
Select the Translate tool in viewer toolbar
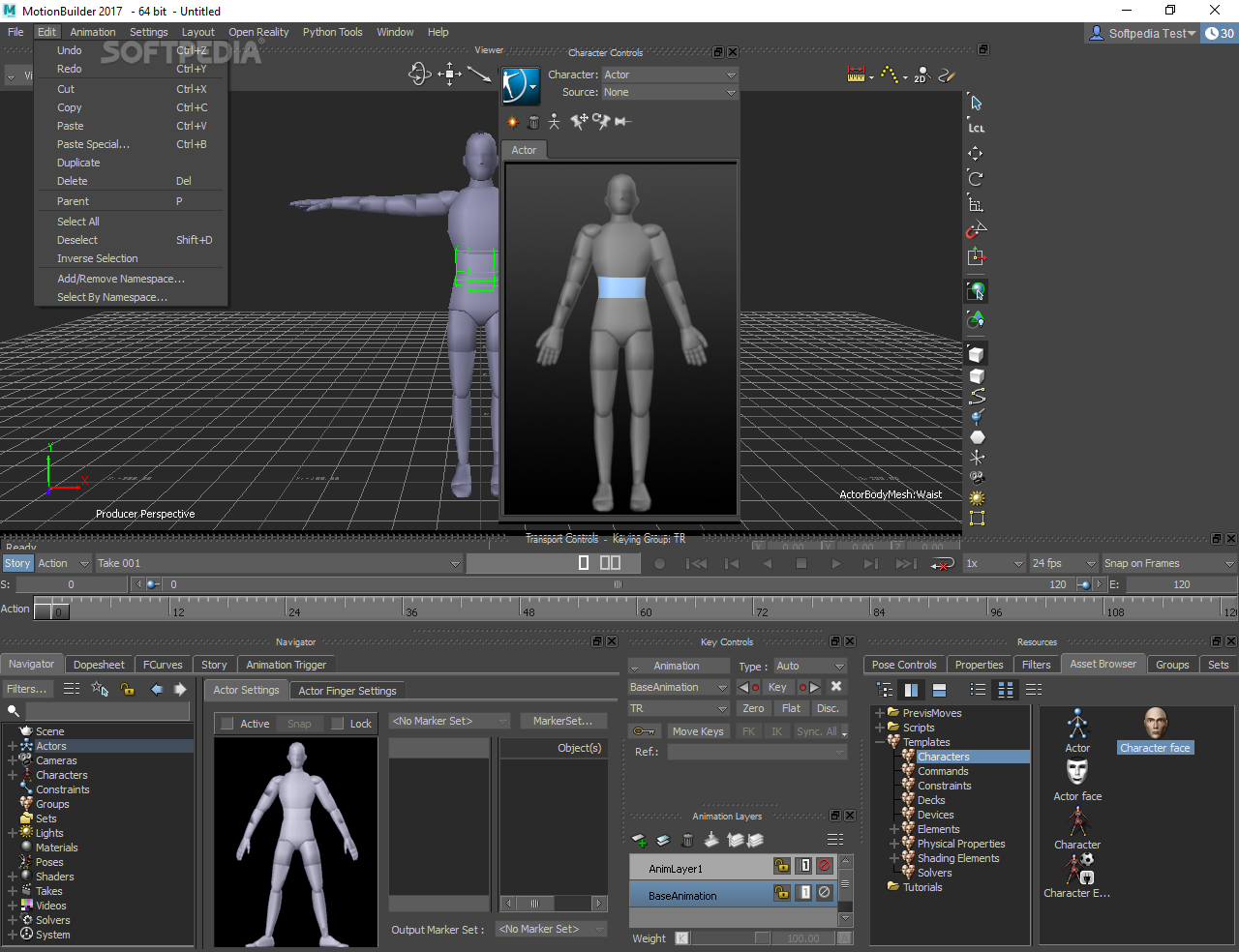pyautogui.click(x=976, y=153)
